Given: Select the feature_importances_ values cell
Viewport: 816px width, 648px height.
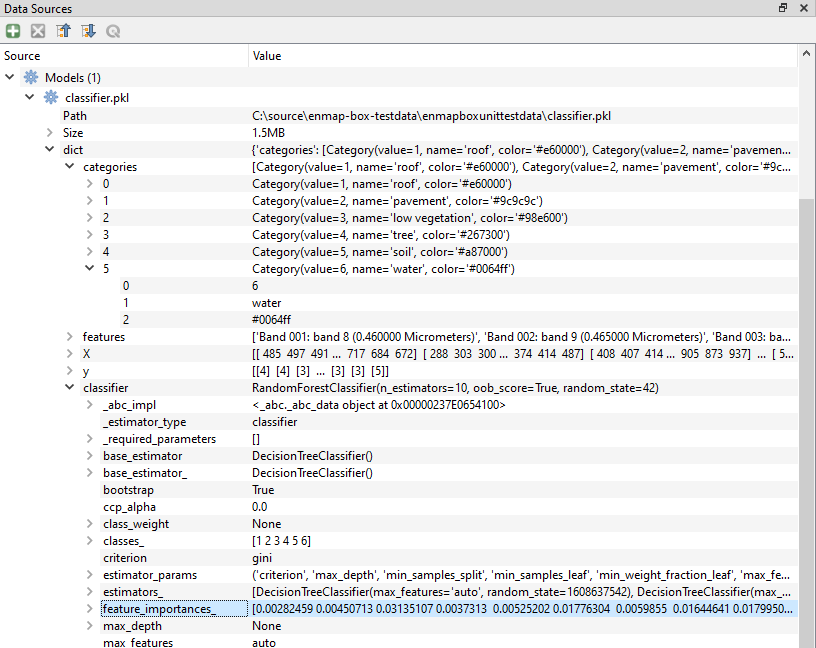Looking at the screenshot, I should [x=522, y=608].
